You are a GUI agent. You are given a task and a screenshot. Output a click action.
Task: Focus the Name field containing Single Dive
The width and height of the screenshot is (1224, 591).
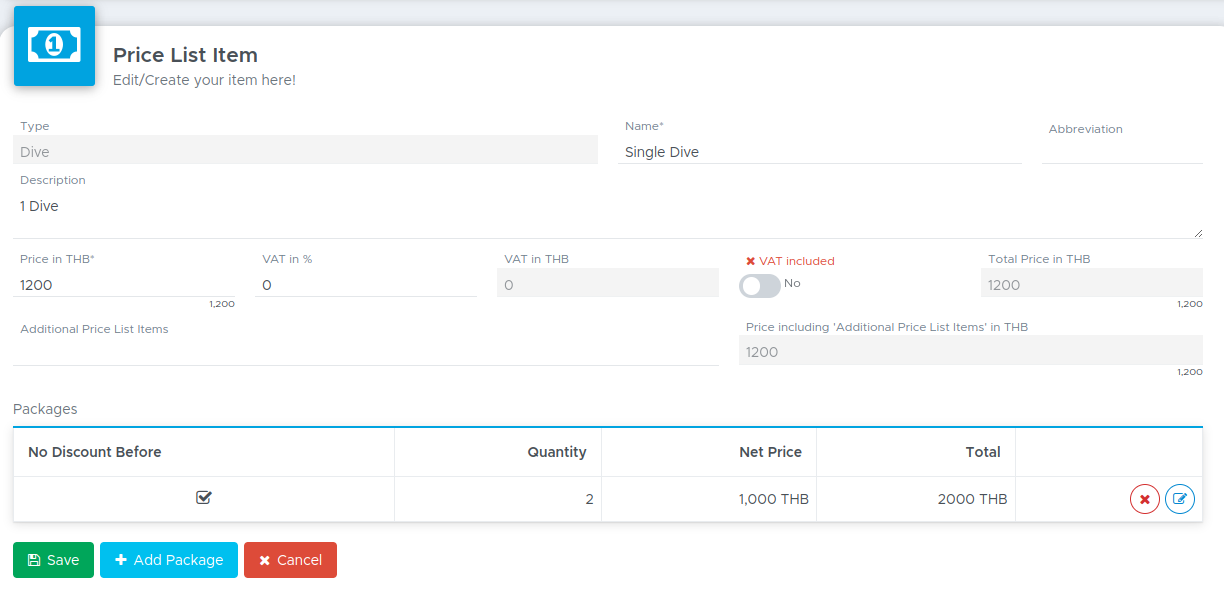point(820,152)
